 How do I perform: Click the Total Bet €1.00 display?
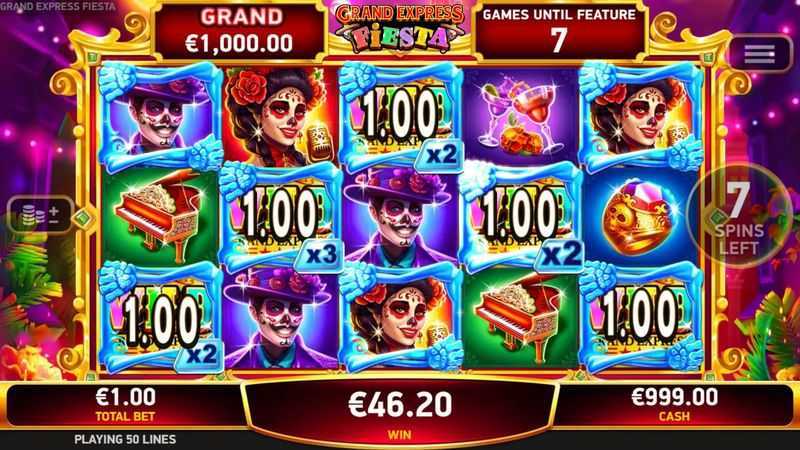[126, 404]
